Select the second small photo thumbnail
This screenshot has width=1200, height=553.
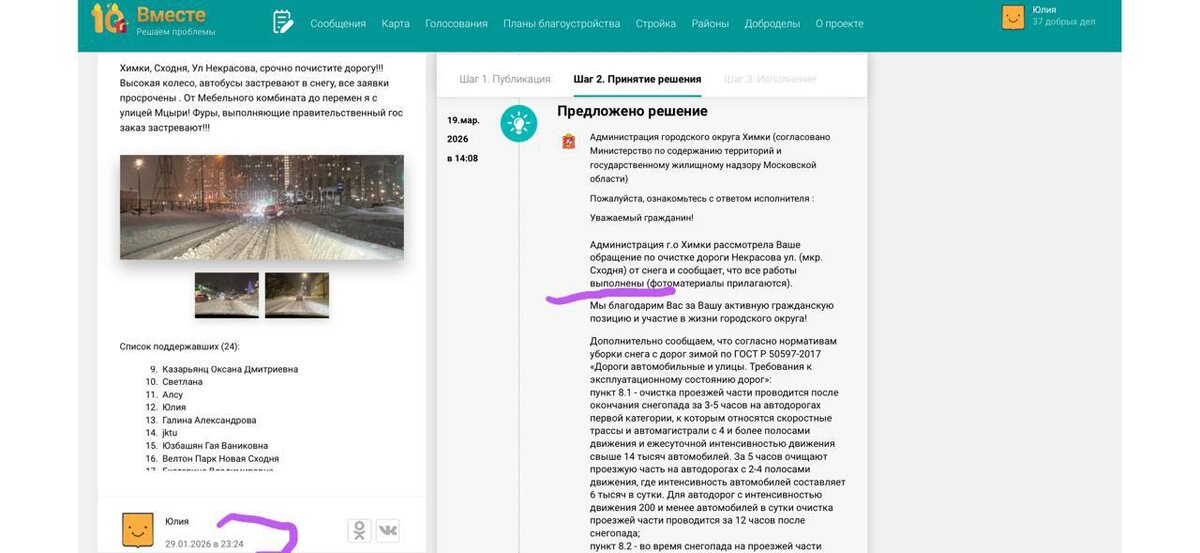click(297, 295)
